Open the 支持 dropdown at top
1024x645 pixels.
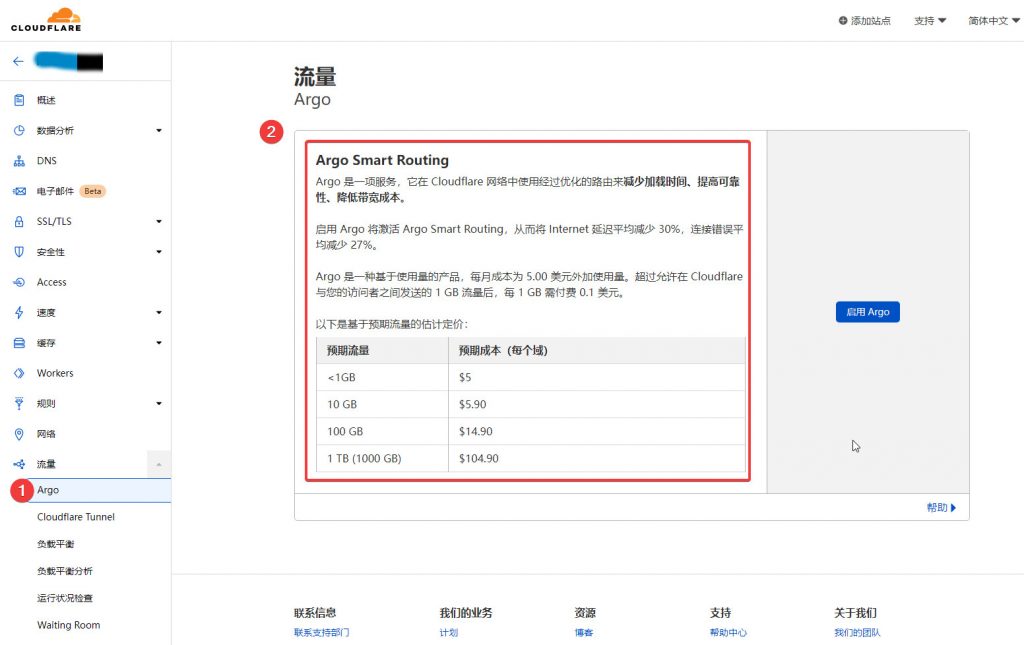pyautogui.click(x=929, y=19)
